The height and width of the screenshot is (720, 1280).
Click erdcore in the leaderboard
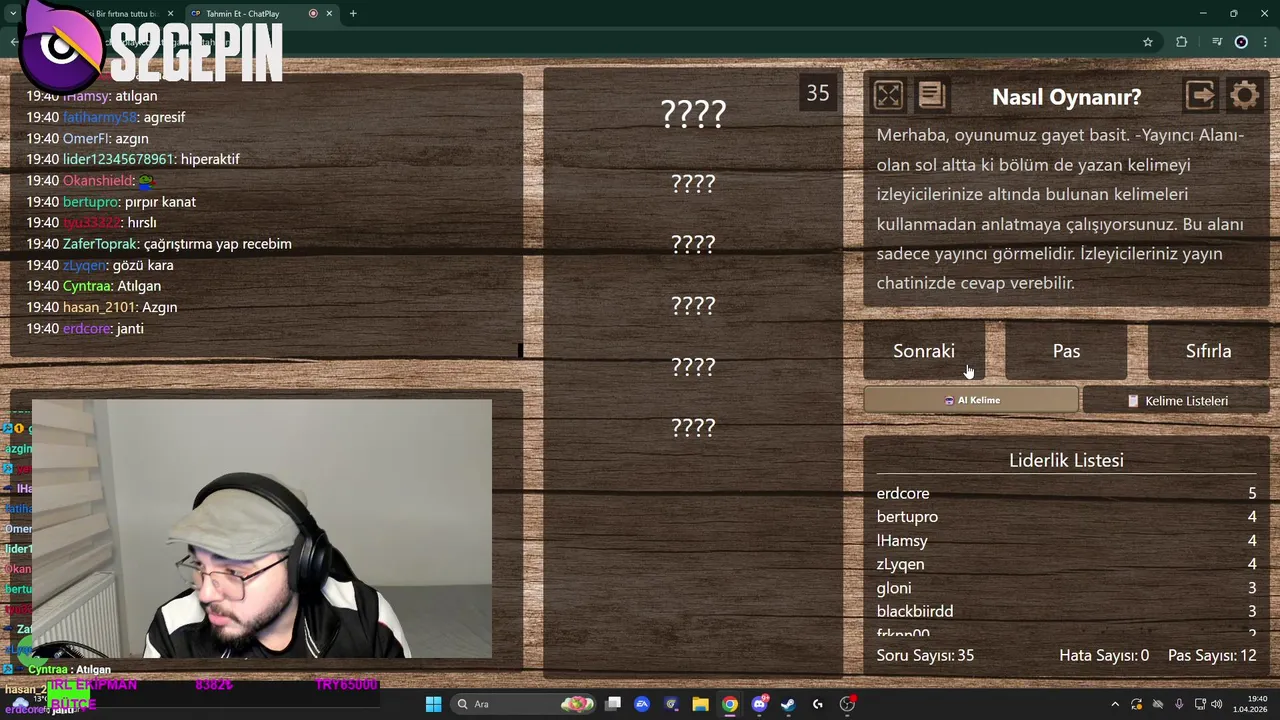click(x=903, y=493)
